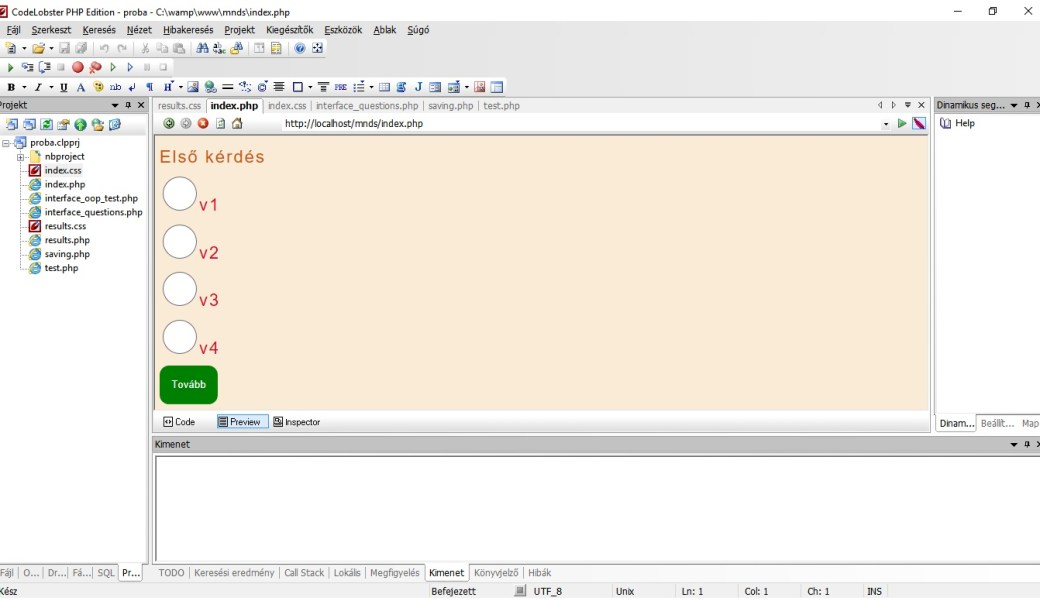The width and height of the screenshot is (1040, 601).
Task: Click the home icon in preview bar
Action: tap(237, 124)
